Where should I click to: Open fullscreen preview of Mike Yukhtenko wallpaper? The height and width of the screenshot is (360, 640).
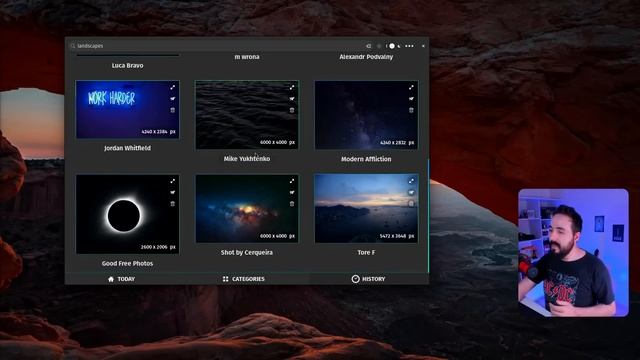coord(292,87)
